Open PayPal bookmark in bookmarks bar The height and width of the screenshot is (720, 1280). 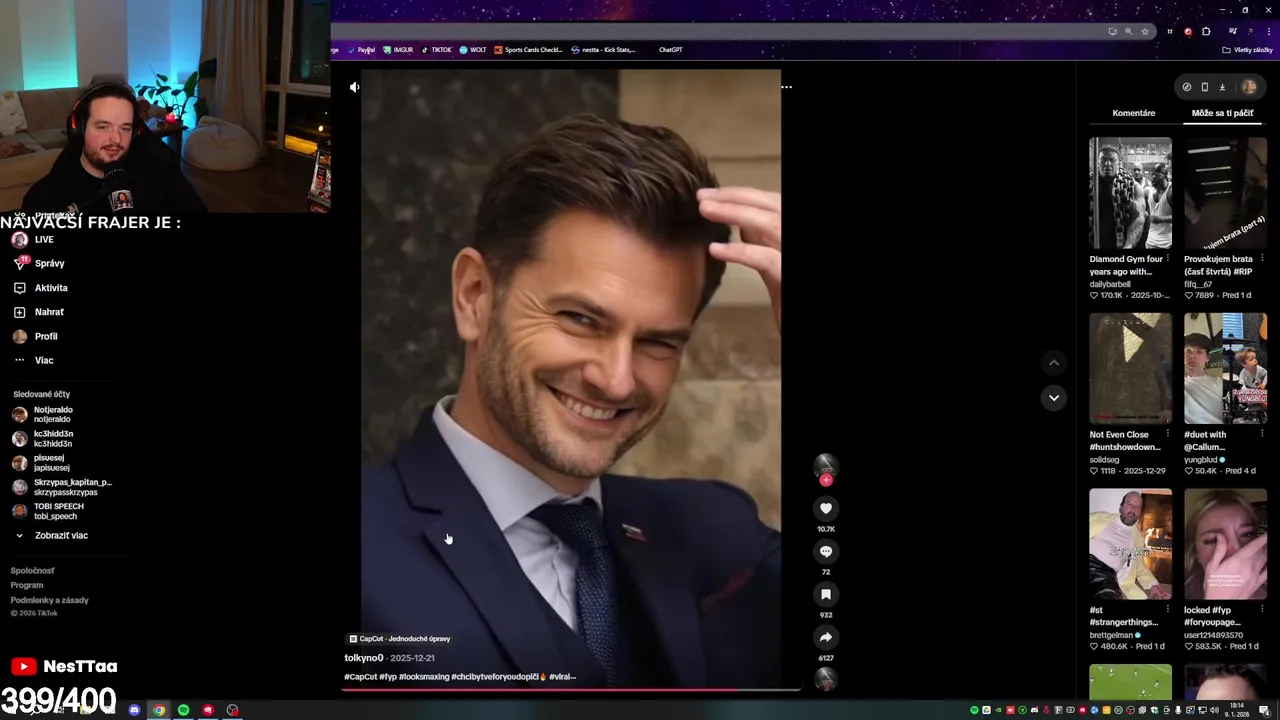(x=362, y=49)
